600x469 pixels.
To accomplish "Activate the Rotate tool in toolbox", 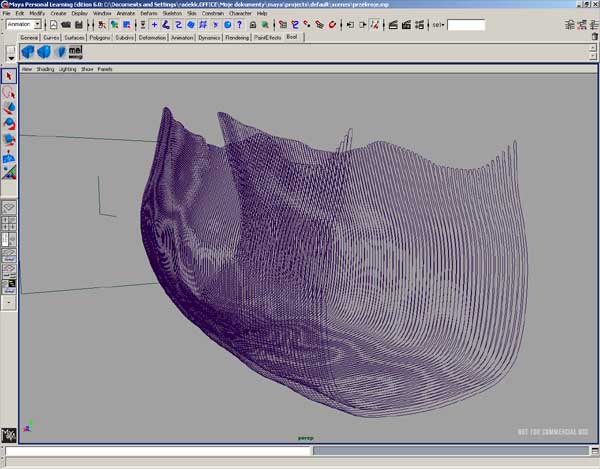I will [9, 124].
